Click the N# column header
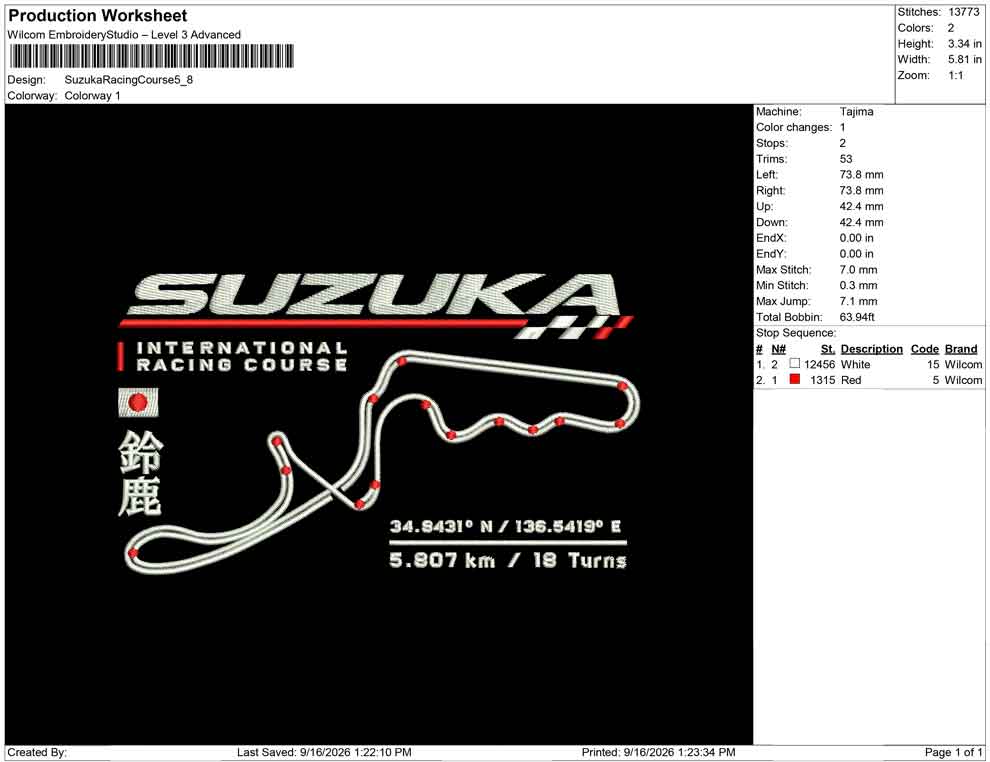The width and height of the screenshot is (990, 762). click(778, 349)
